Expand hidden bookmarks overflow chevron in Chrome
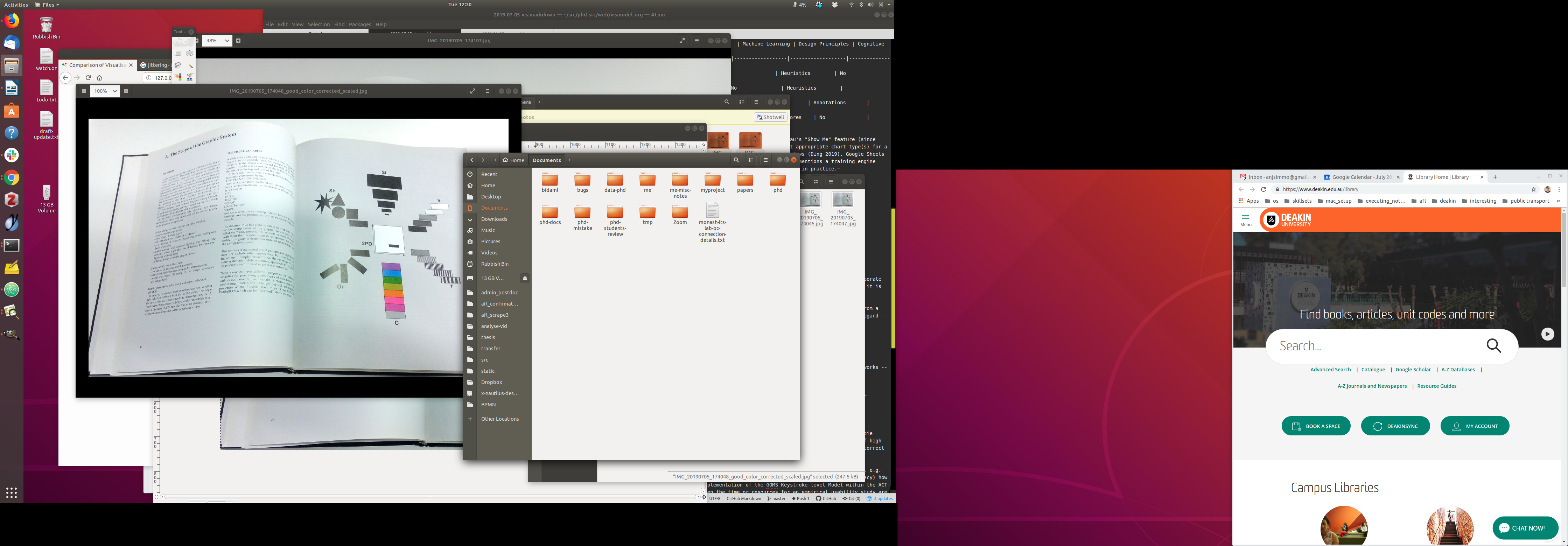The image size is (1568, 546). coord(1558,201)
